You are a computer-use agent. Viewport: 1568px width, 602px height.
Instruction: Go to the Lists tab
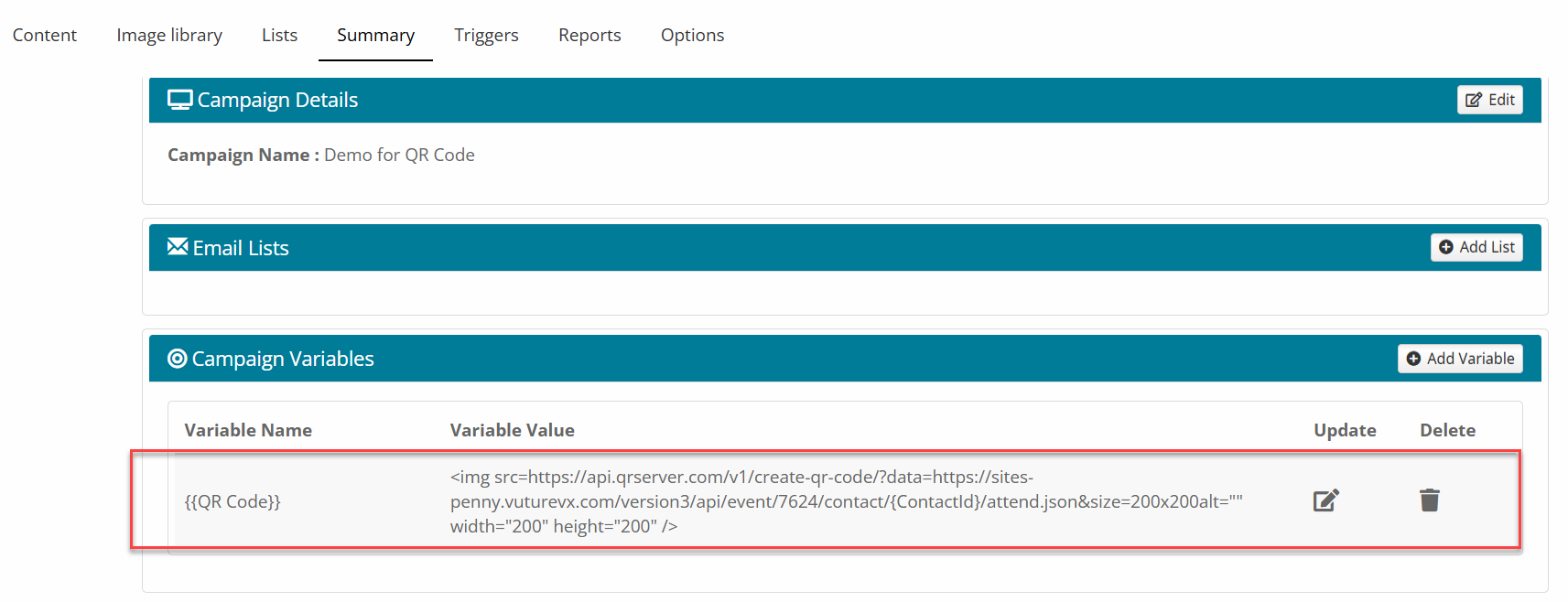click(x=279, y=35)
